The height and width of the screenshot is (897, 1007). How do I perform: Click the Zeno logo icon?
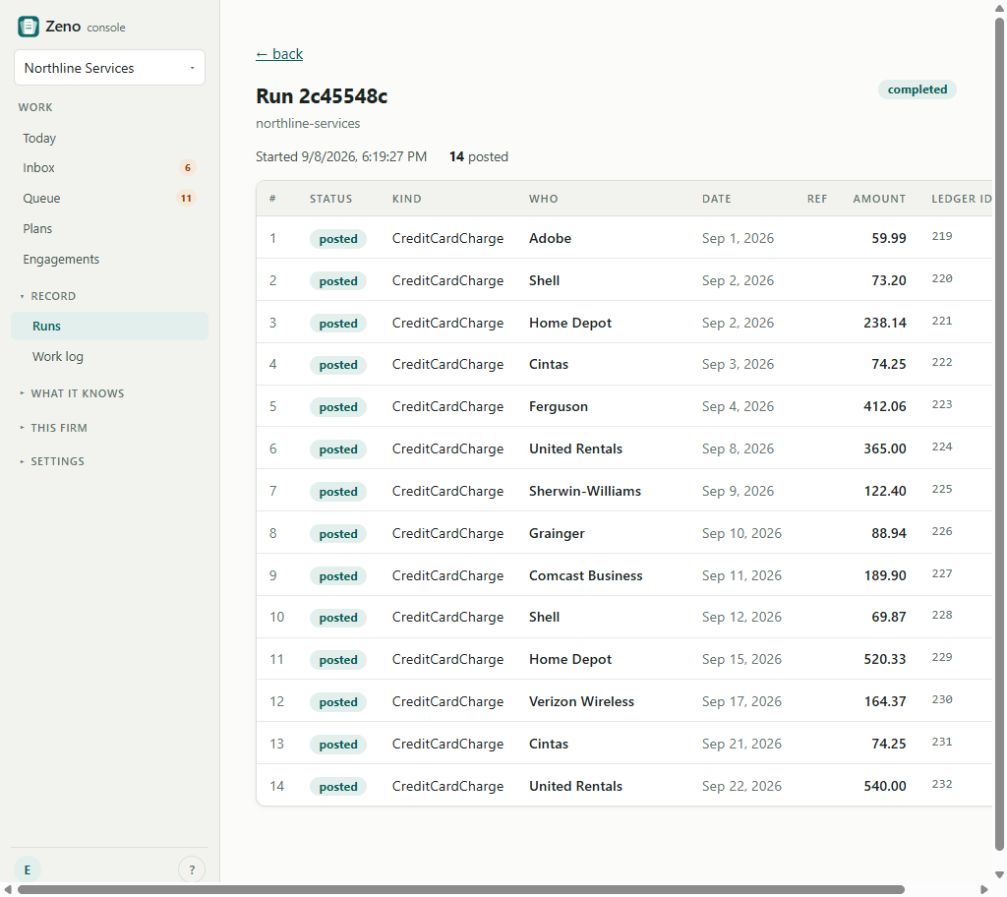point(28,27)
